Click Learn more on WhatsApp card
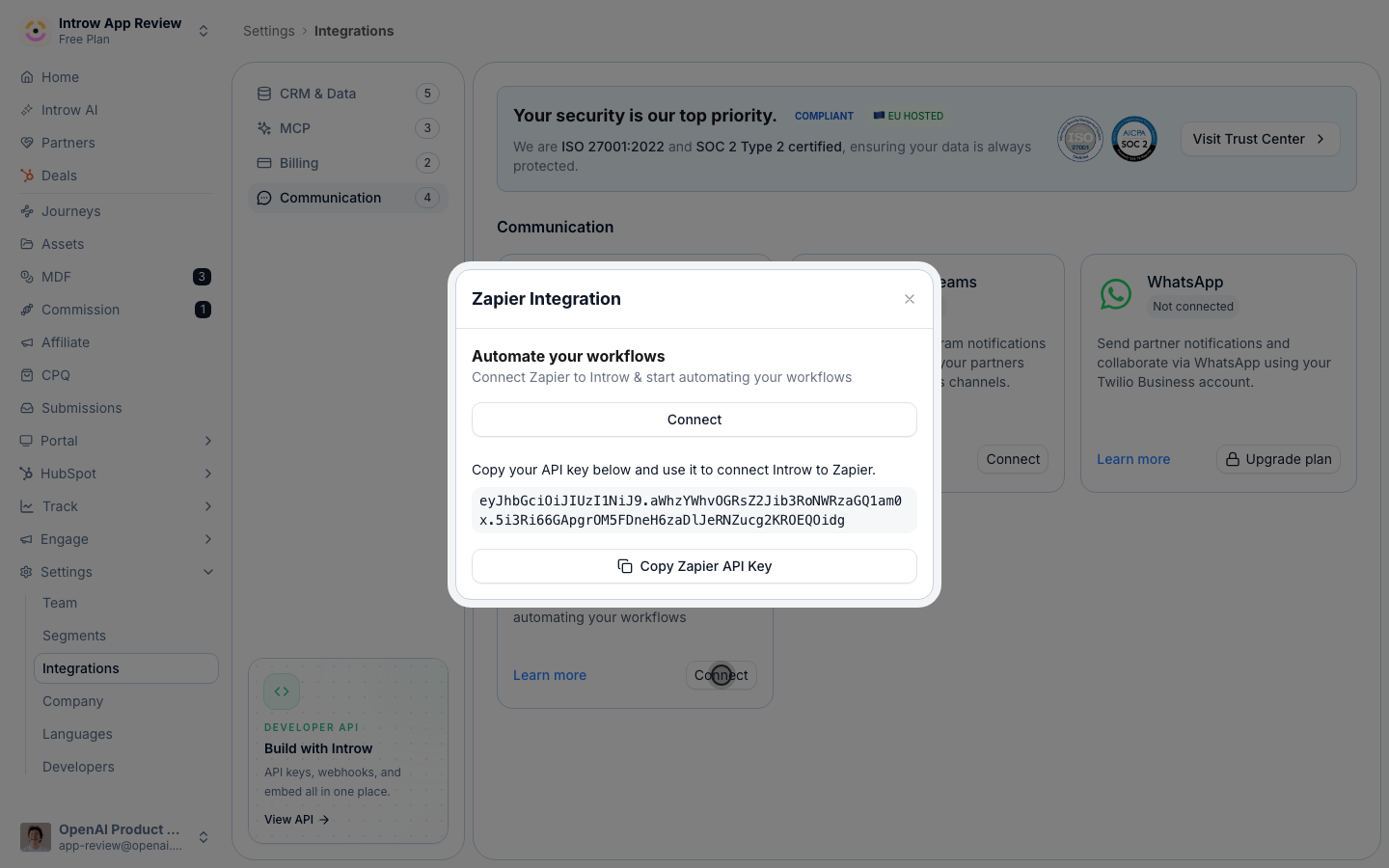 [1133, 459]
